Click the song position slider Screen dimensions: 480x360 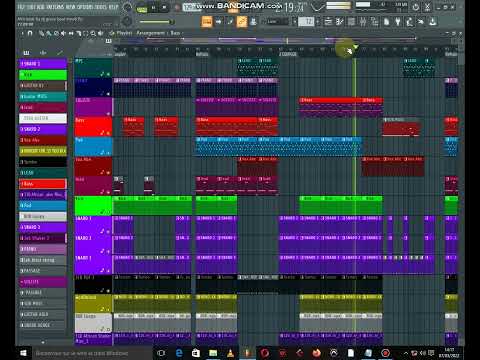[157, 22]
